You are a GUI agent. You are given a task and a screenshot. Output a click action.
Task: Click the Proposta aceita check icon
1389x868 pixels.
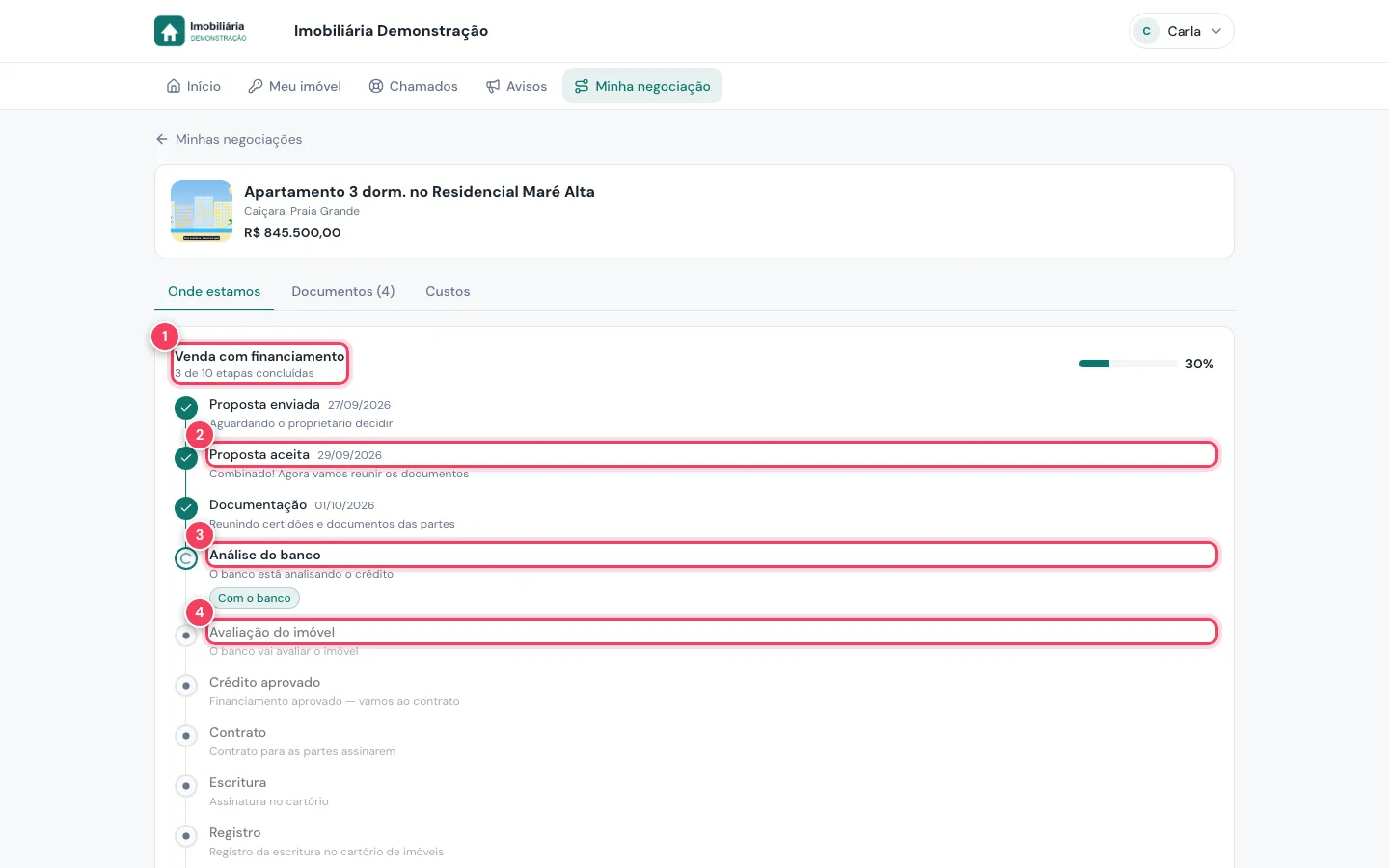pyautogui.click(x=186, y=457)
